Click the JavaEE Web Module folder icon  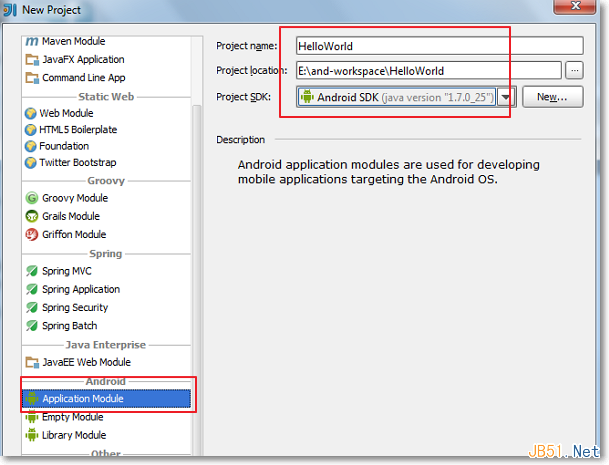[32, 362]
